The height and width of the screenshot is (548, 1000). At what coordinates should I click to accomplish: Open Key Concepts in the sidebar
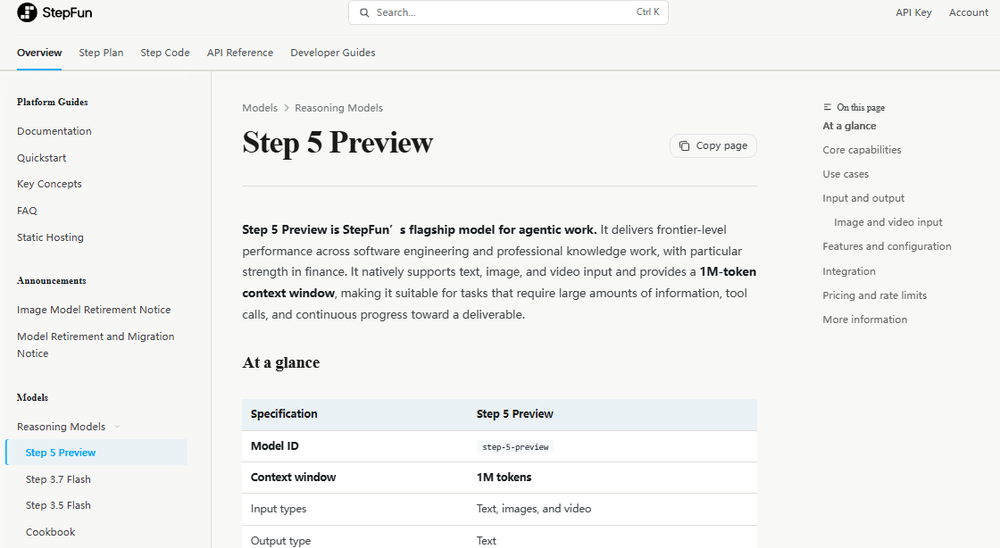coord(50,184)
